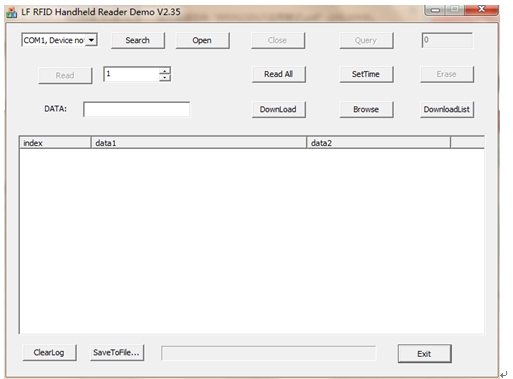Select the data2 column header

click(x=379, y=143)
